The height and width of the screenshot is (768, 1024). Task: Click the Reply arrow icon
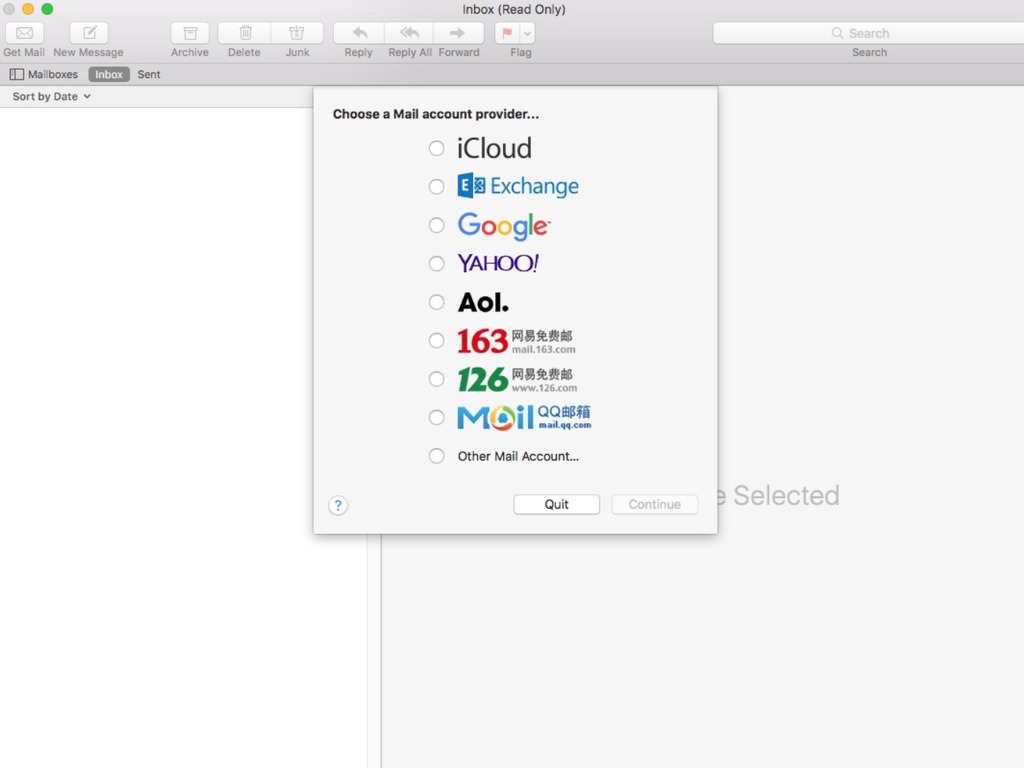point(359,33)
